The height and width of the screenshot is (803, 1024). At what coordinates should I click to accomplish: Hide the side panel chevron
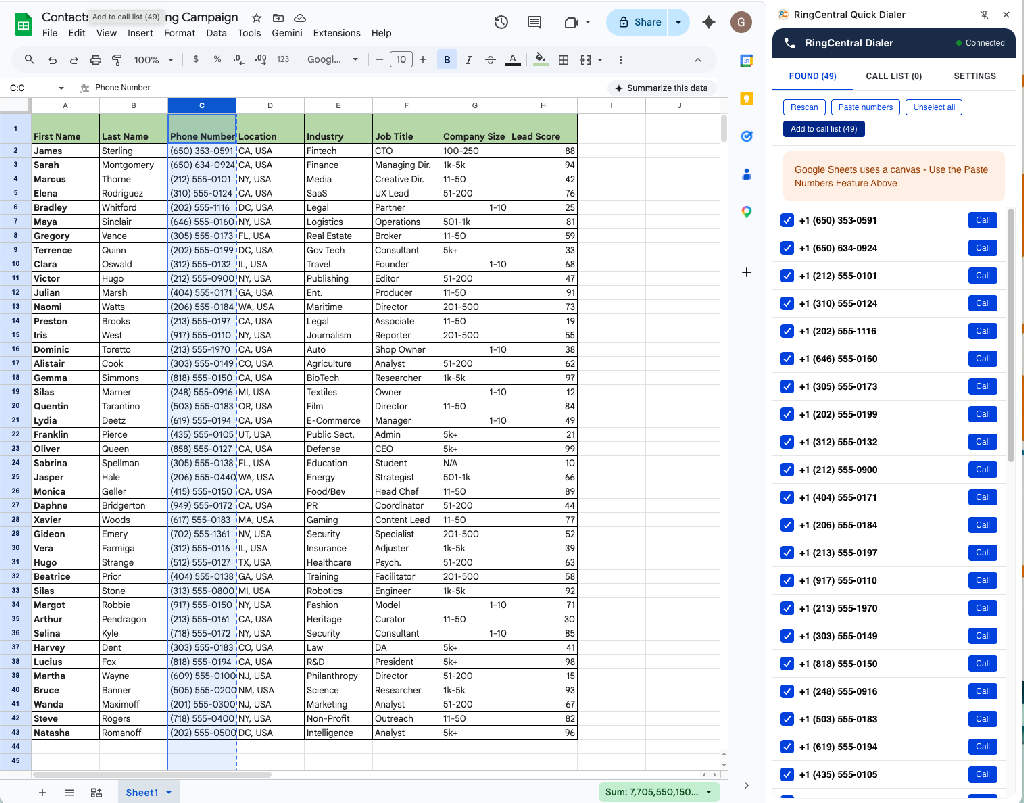(x=746, y=785)
